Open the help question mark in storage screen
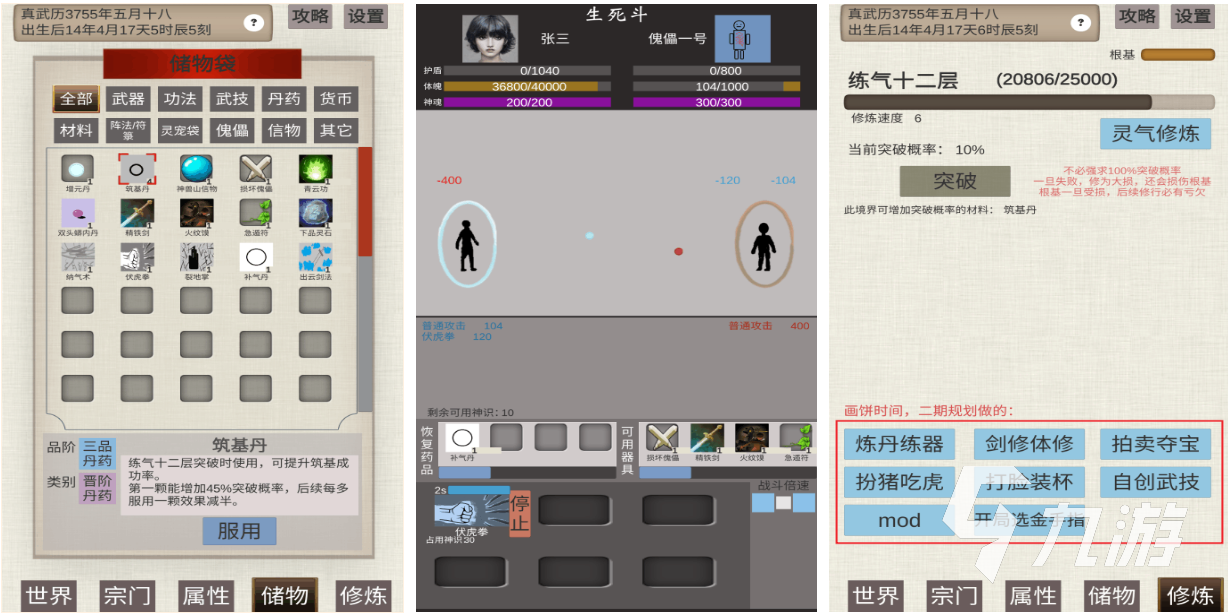The height and width of the screenshot is (614, 1228). tap(254, 22)
